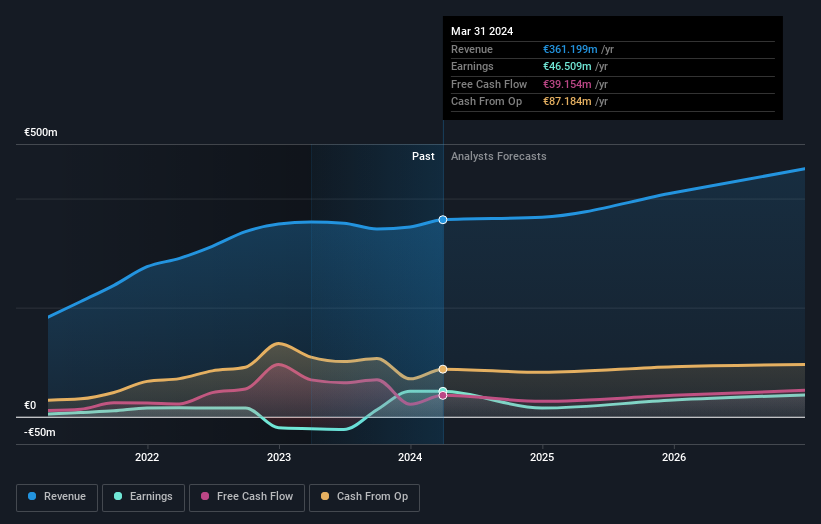Toggle the Free Cash Flow legend button
This screenshot has width=821, height=524.
(247, 497)
